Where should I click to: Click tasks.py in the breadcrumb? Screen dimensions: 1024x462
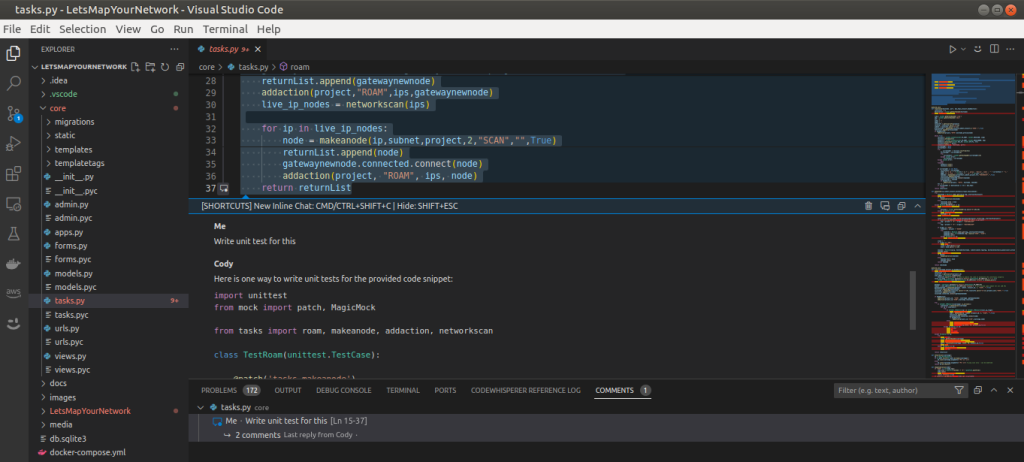pos(253,67)
